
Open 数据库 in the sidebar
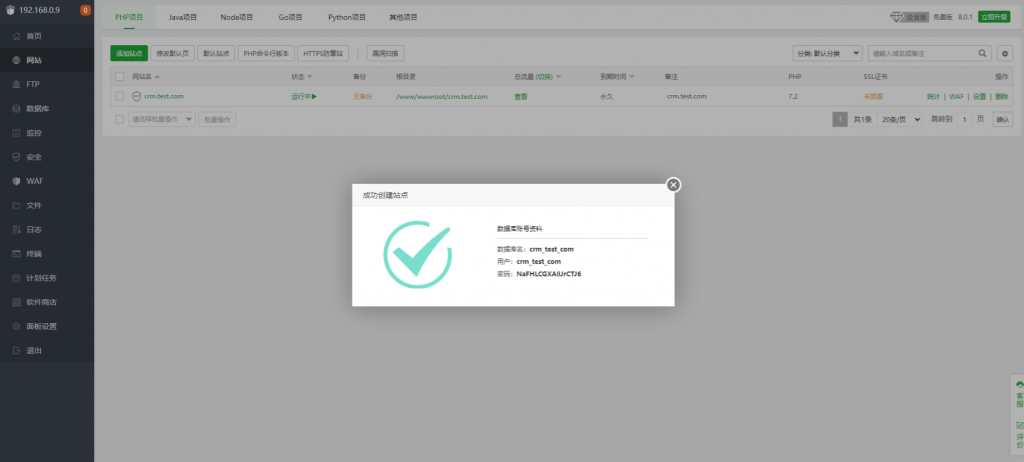38,108
